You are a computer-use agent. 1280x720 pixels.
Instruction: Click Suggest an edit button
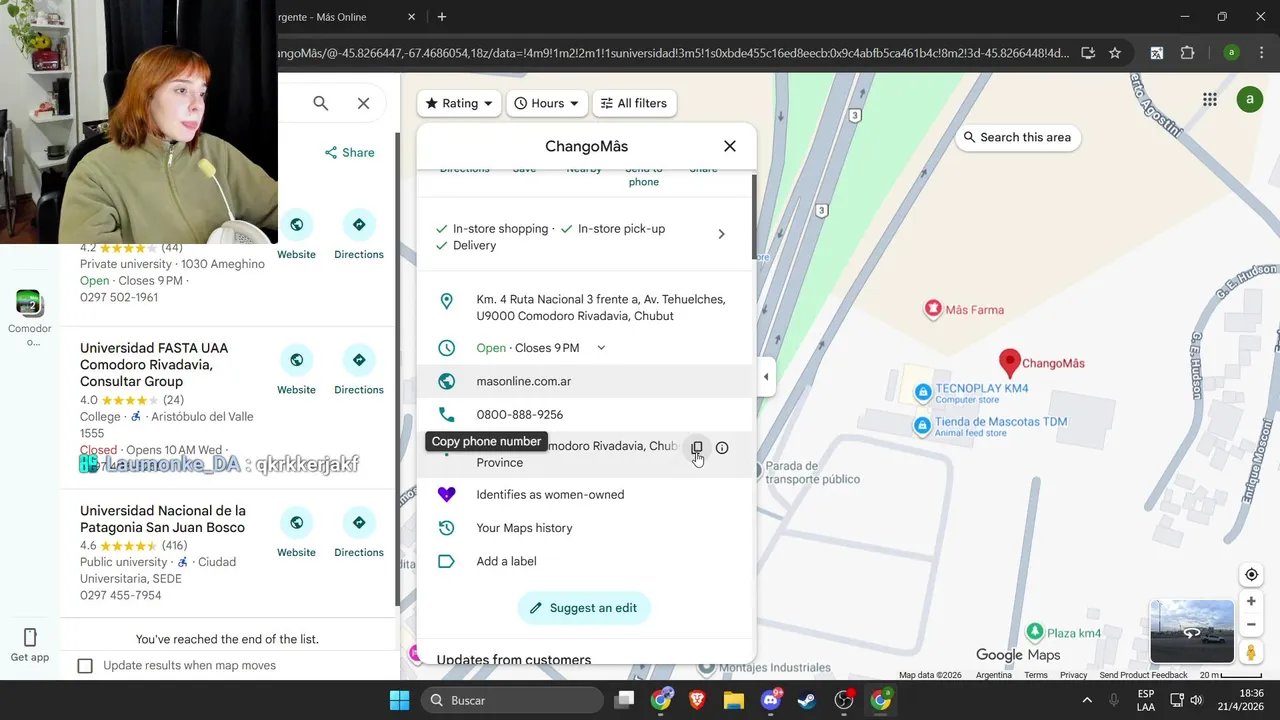[584, 608]
